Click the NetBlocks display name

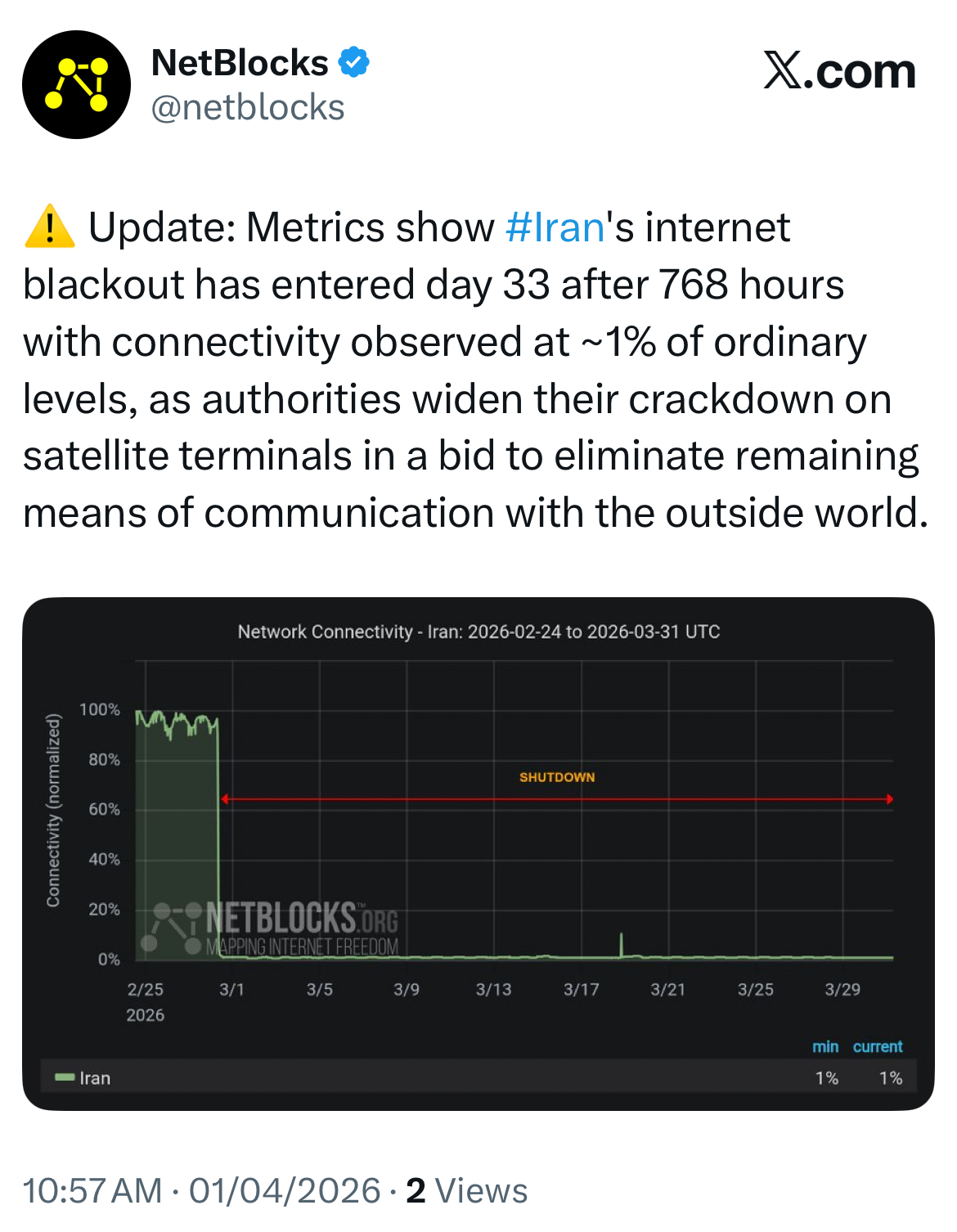237,63
